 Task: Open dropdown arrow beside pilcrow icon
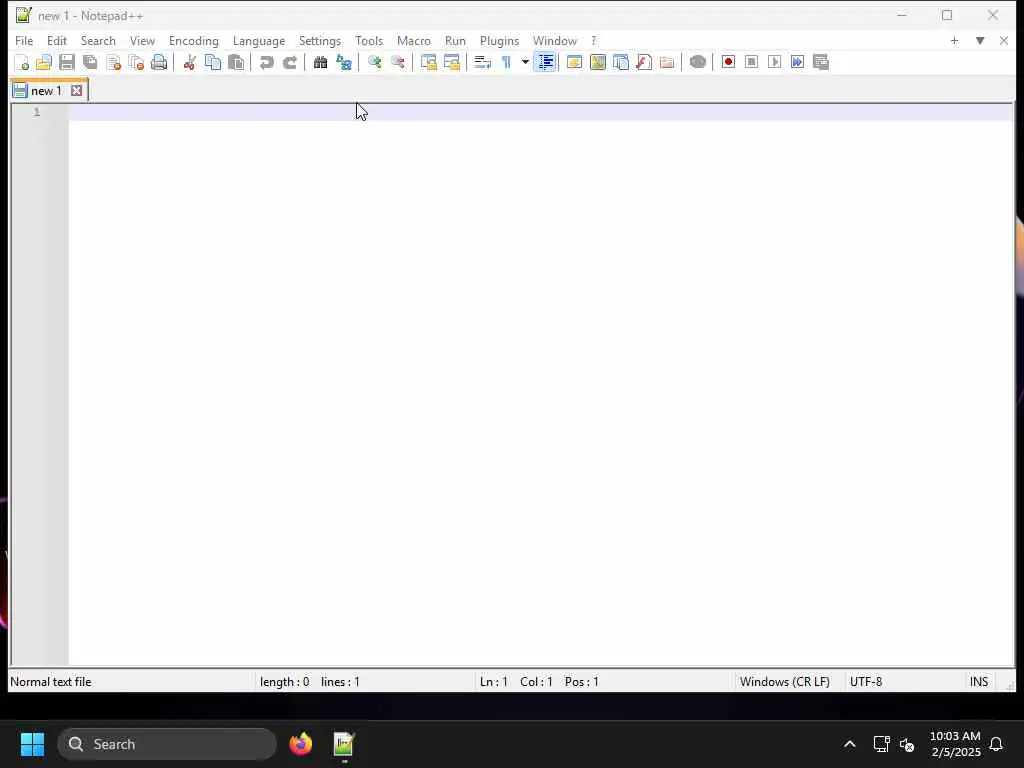click(x=525, y=62)
